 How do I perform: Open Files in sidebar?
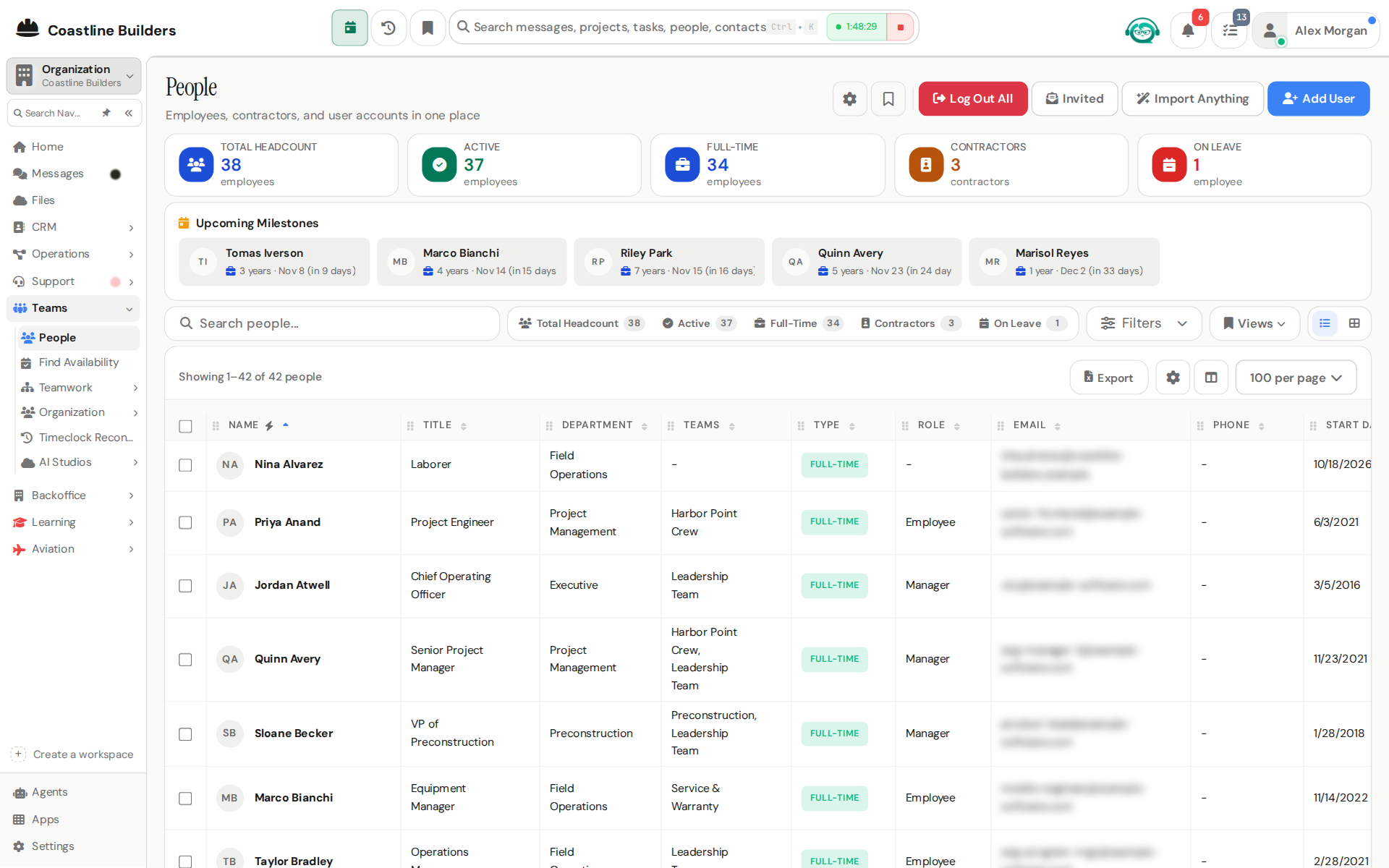click(72, 200)
